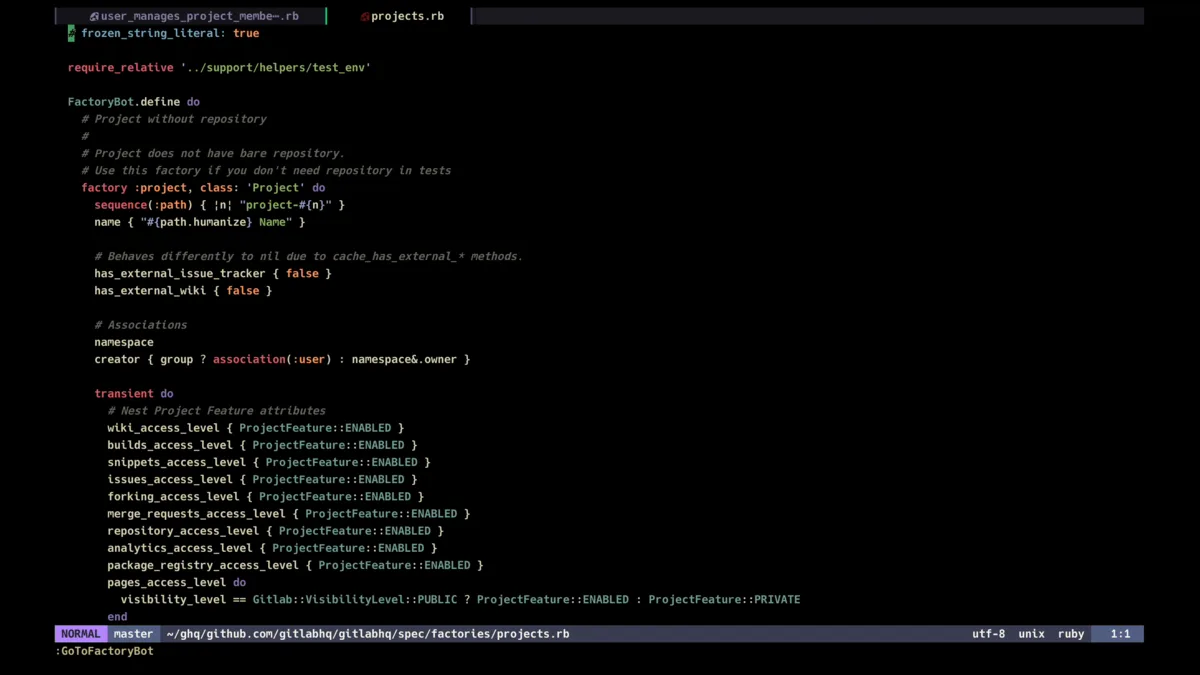Image resolution: width=1200 pixels, height=675 pixels.
Task: Switch to the user_manages_project_membe~.rb tab
Action: tap(192, 16)
